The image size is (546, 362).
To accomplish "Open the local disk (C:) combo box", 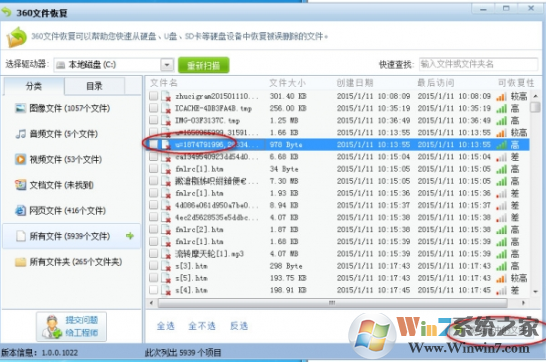I will pos(114,65).
